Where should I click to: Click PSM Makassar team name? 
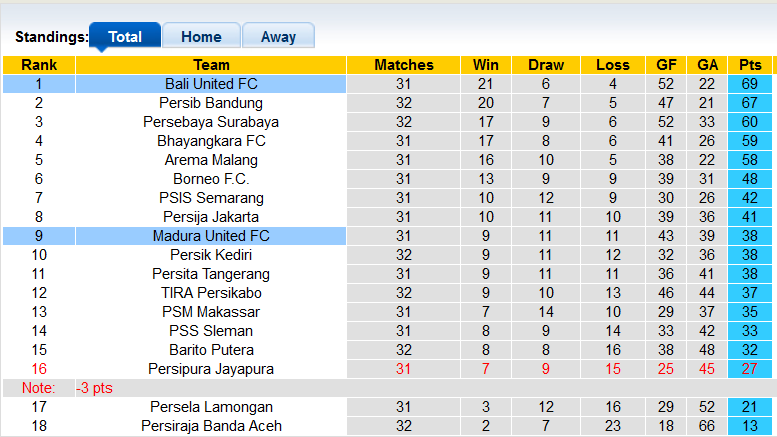[211, 312]
